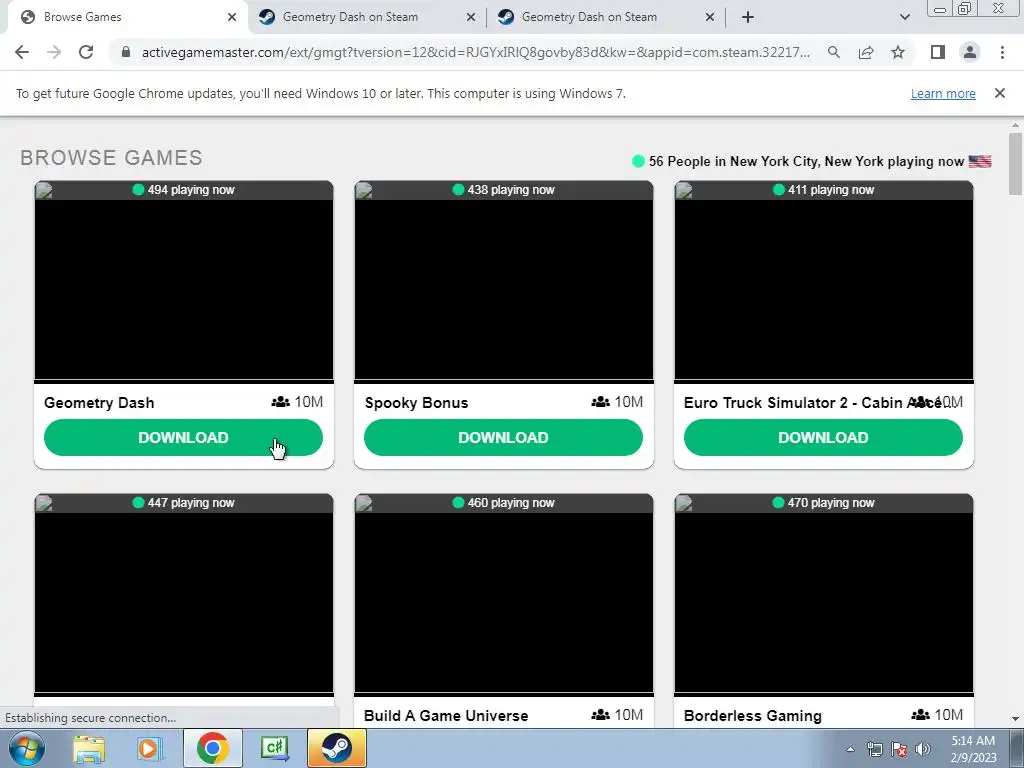View site security lock info
The image size is (1024, 768).
pos(126,52)
